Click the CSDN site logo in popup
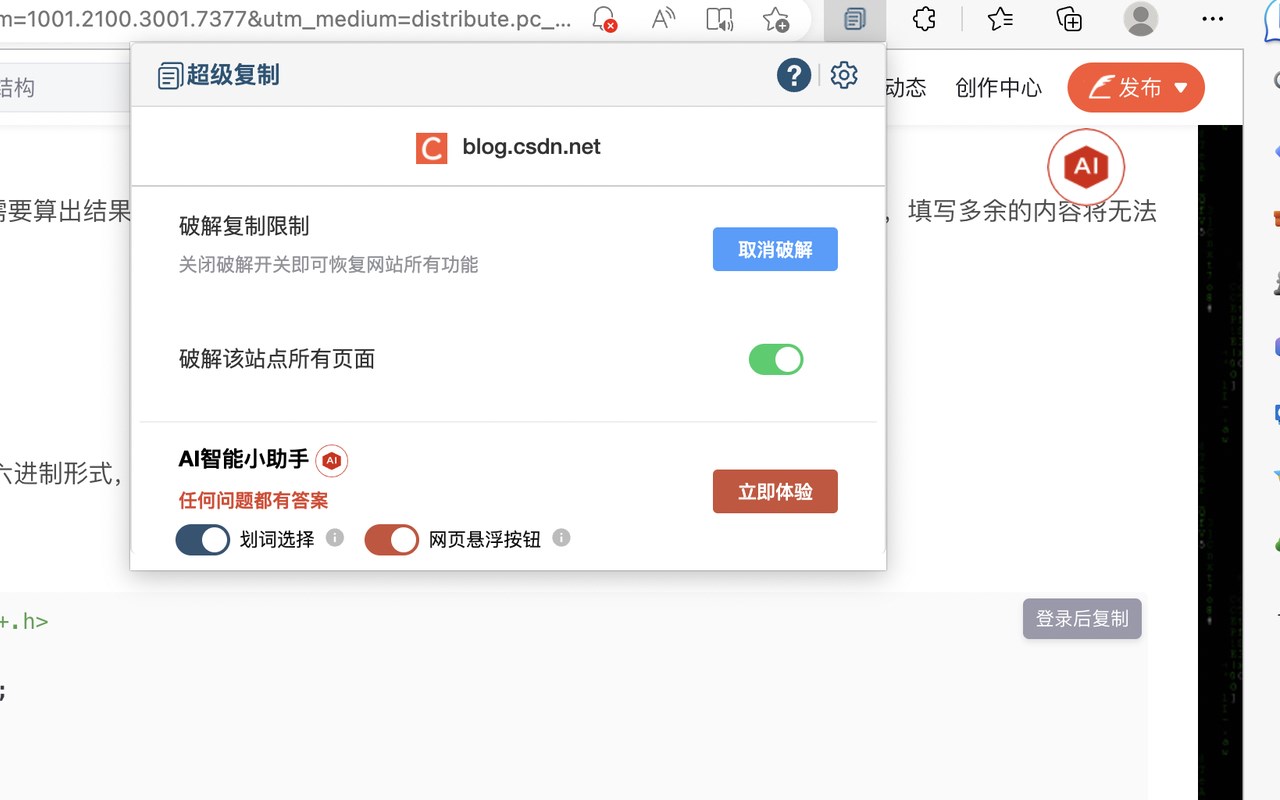Screen dimensions: 1280x800 [x=432, y=148]
